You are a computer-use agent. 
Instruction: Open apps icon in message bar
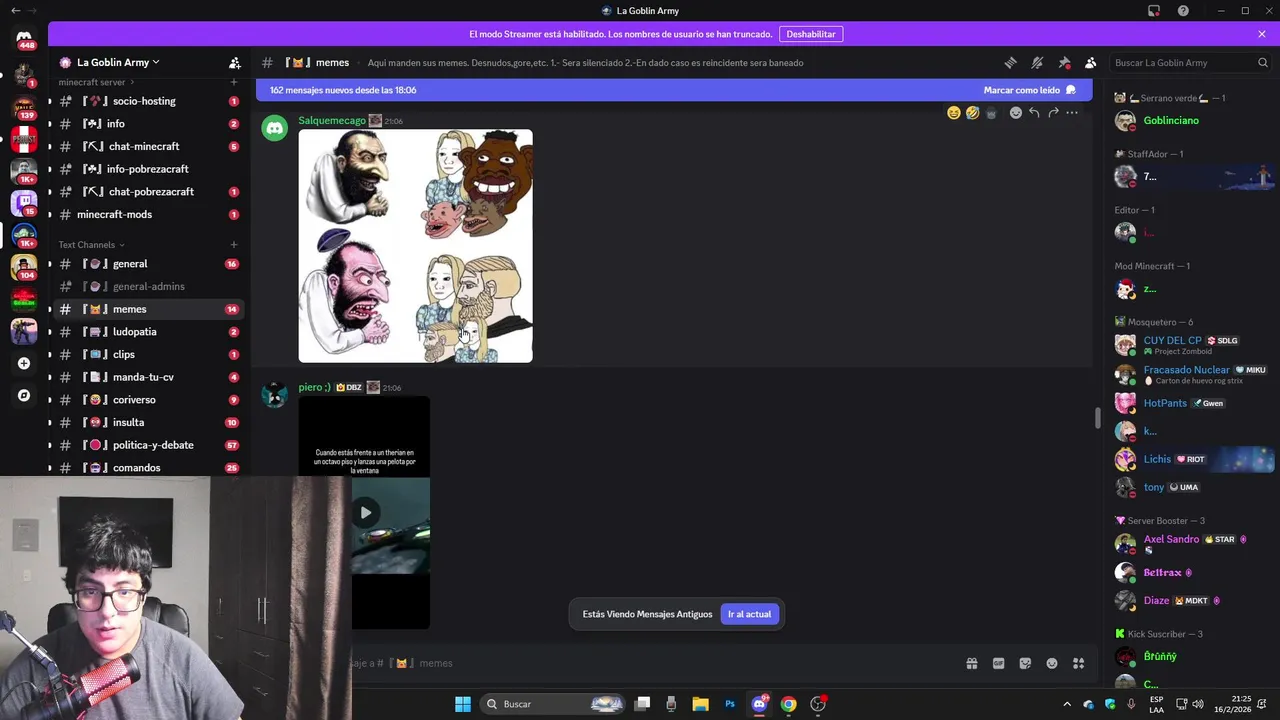coord(1078,663)
